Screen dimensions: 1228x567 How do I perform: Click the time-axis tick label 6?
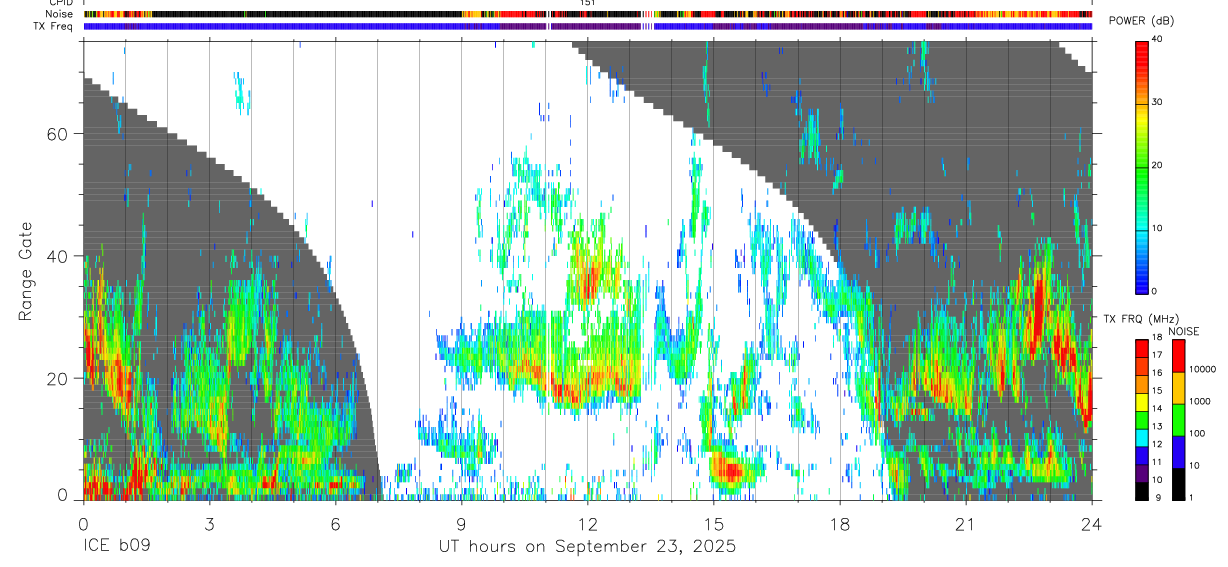[x=335, y=524]
